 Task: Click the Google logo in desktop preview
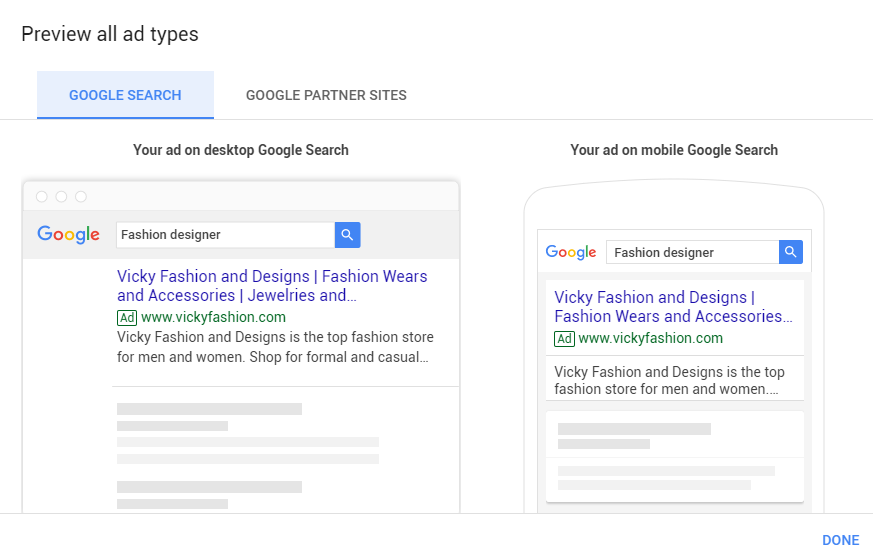(x=69, y=235)
